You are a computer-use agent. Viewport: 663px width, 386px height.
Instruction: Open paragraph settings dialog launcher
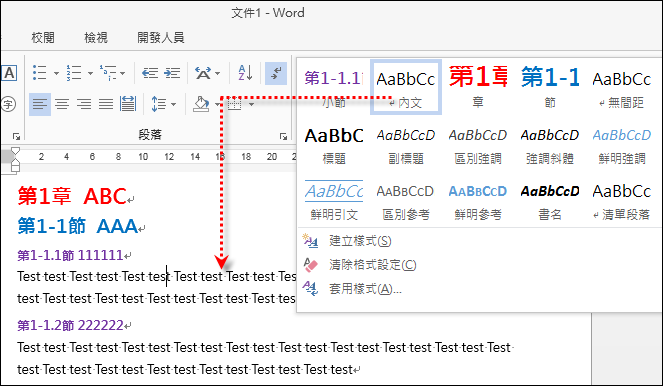click(283, 136)
